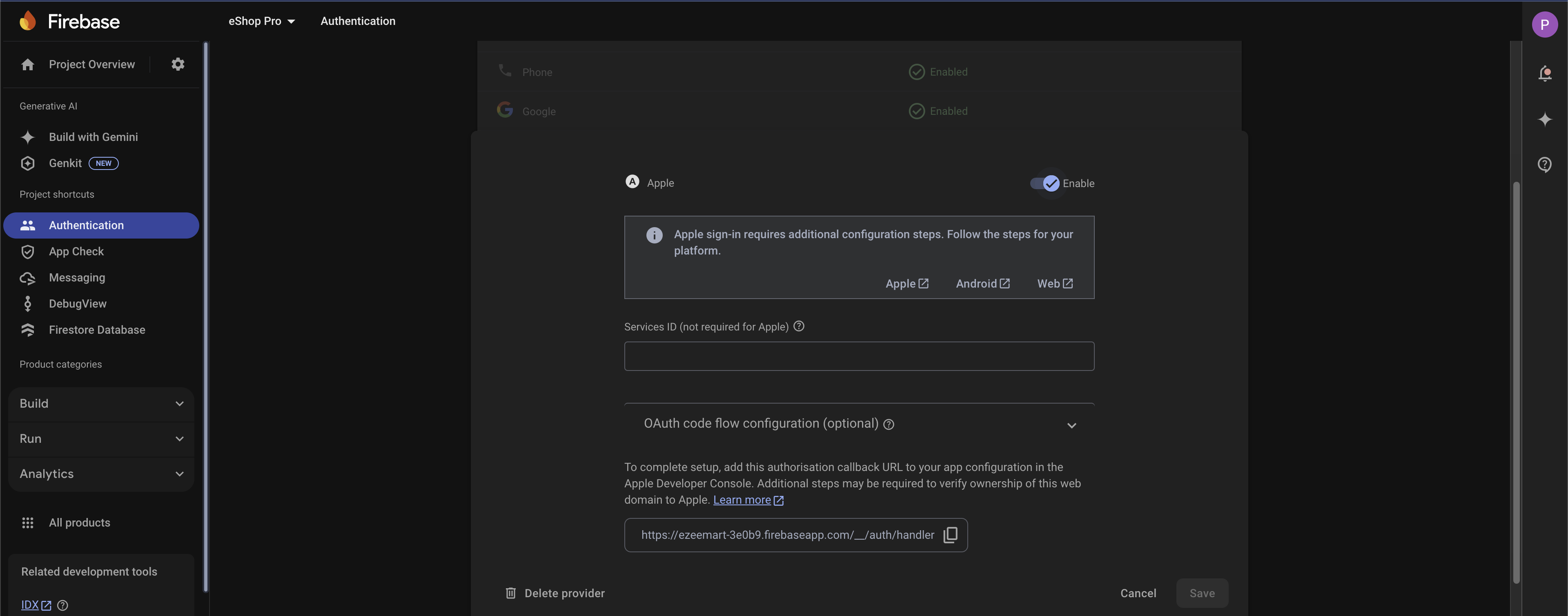Open the IDX link

36,605
